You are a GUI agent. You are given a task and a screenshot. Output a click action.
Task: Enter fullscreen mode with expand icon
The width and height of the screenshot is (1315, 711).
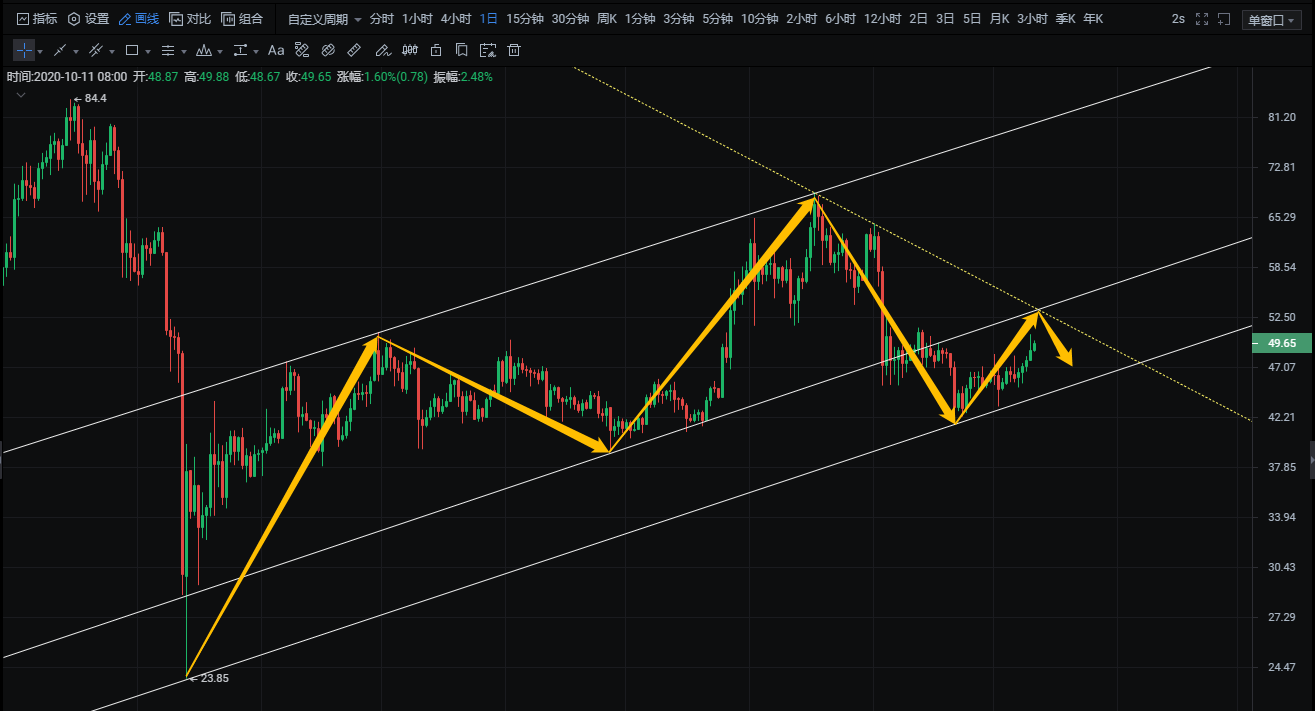[1202, 19]
